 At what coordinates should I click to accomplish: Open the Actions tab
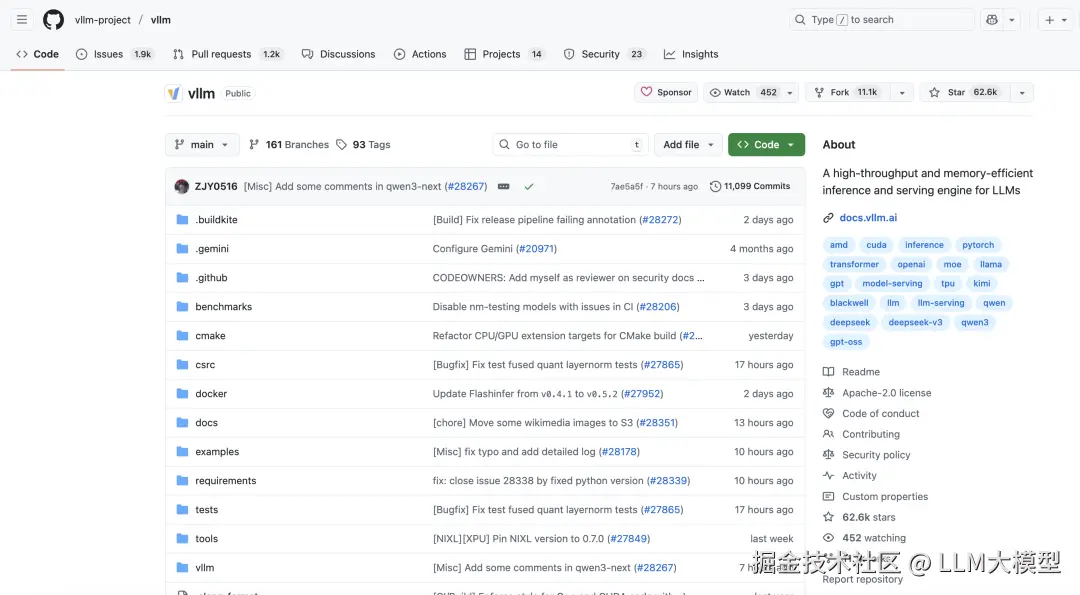(x=420, y=54)
